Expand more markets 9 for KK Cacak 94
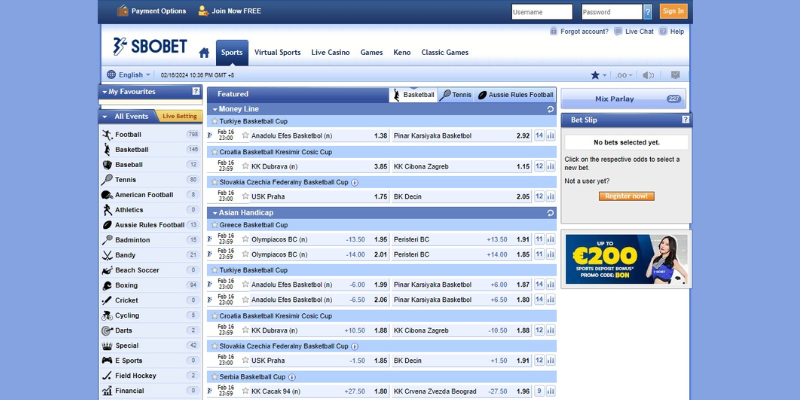 pyautogui.click(x=539, y=391)
